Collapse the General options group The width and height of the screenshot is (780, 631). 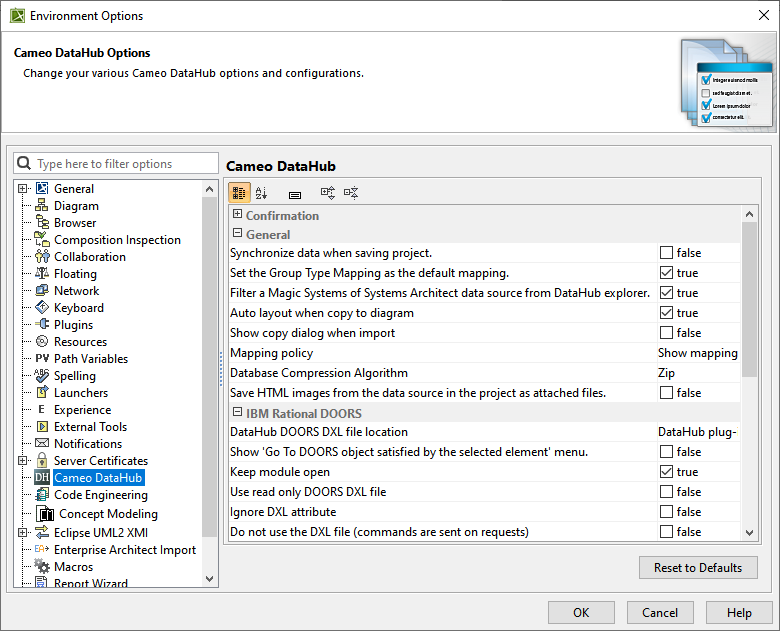point(237,233)
